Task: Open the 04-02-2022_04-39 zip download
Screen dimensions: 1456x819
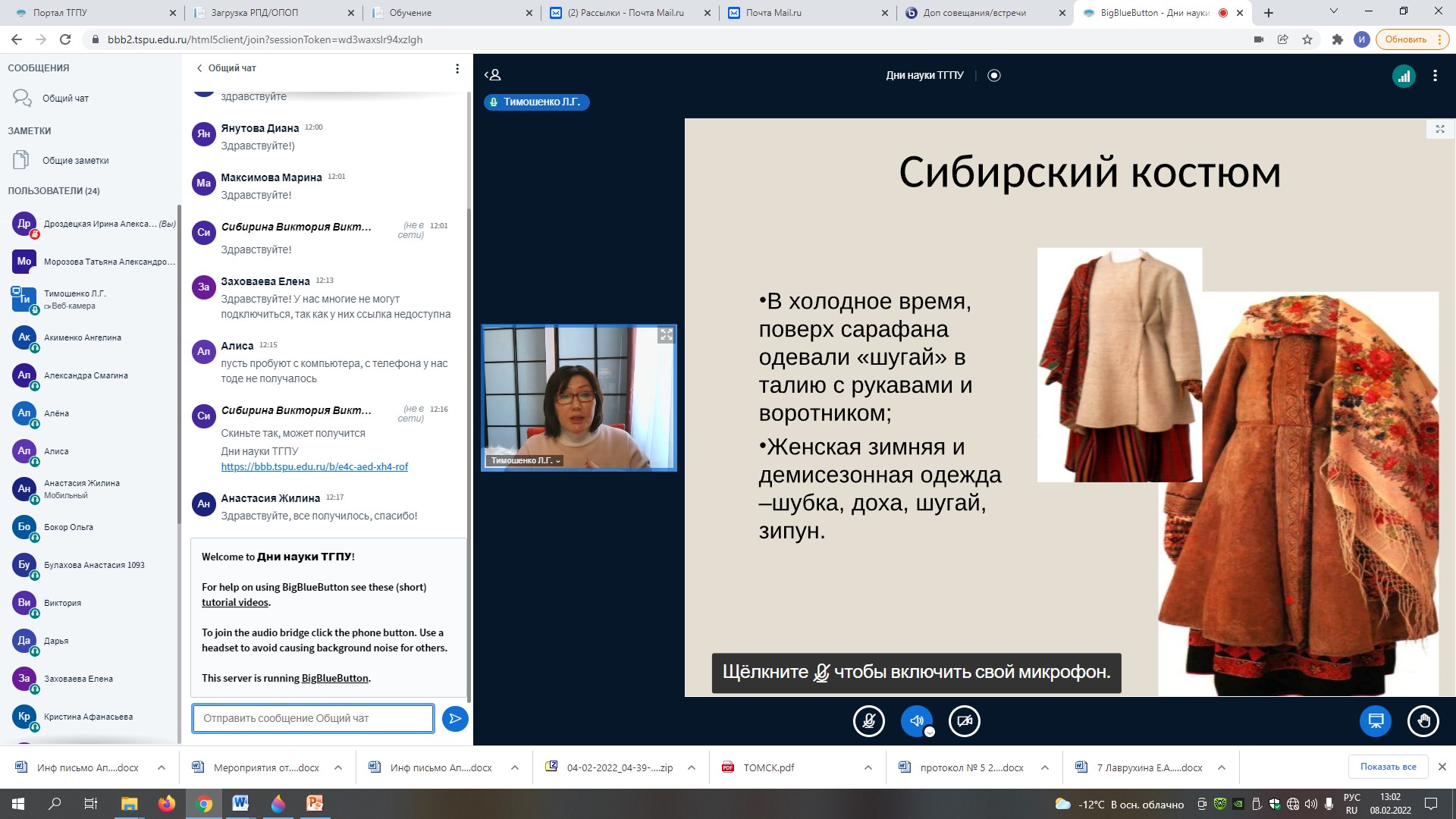Action: (609, 767)
